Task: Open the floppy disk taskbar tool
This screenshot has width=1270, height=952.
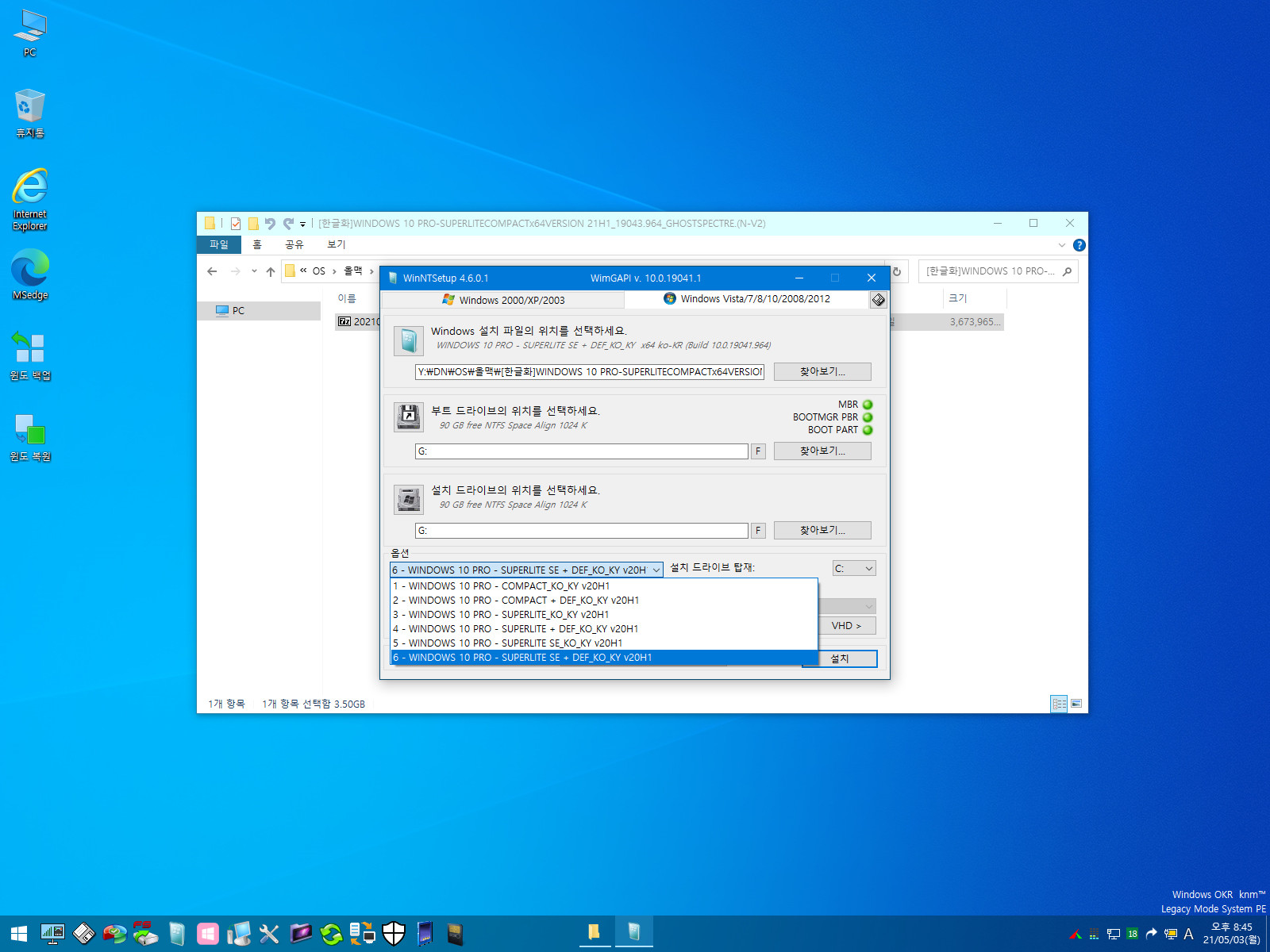Action: tap(83, 934)
